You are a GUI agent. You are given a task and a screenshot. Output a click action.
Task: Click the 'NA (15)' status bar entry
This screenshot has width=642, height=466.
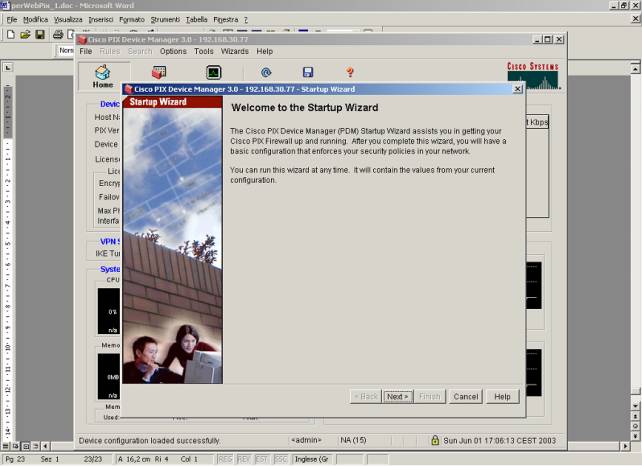tap(353, 440)
